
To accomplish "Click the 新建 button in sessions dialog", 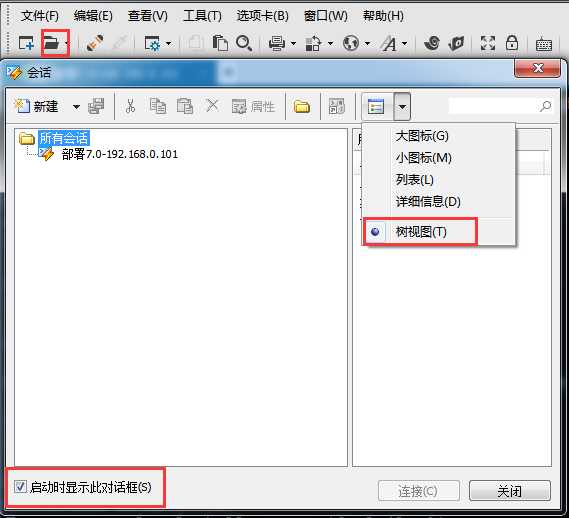I will click(36, 106).
